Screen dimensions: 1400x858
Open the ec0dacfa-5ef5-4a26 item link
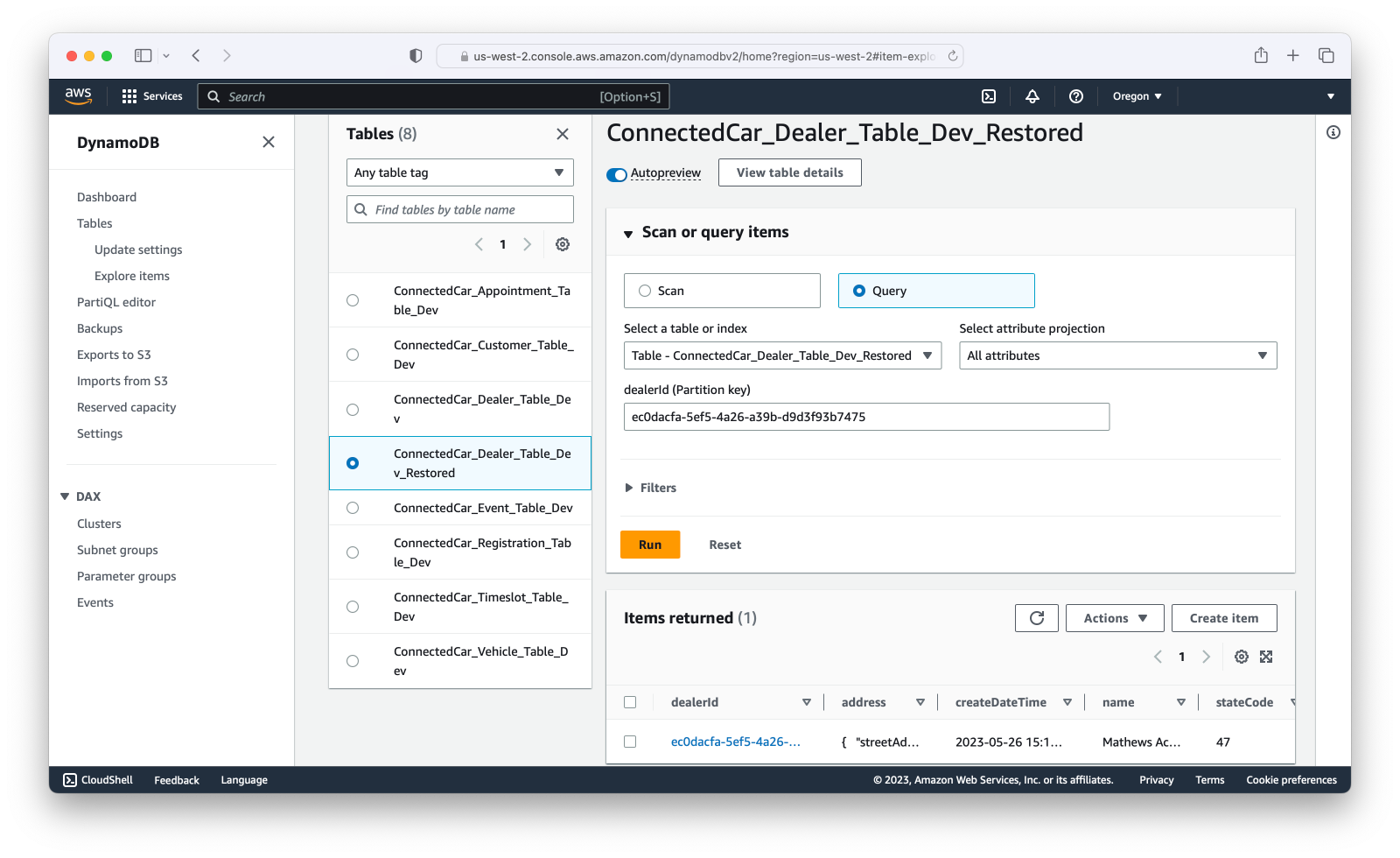[x=736, y=742]
